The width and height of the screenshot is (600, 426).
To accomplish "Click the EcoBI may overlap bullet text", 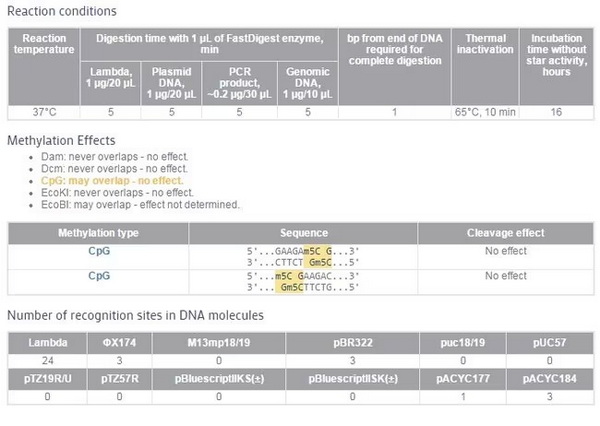I will pyautogui.click(x=140, y=205).
